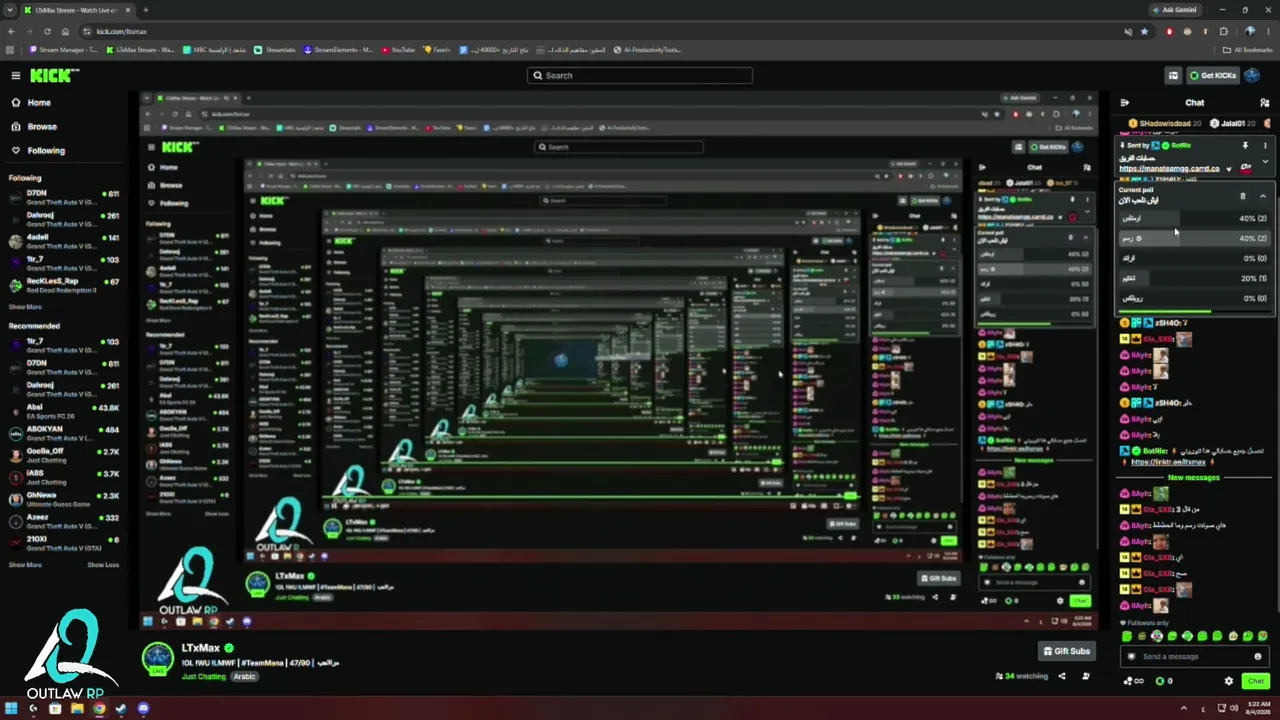This screenshot has height=720, width=1280.
Task: Open the chat settings gear
Action: point(1229,681)
